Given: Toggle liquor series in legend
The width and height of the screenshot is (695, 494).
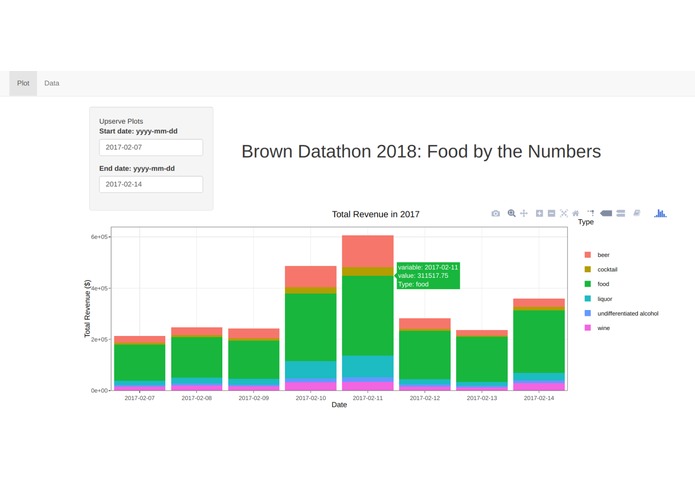Looking at the screenshot, I should tap(598, 299).
